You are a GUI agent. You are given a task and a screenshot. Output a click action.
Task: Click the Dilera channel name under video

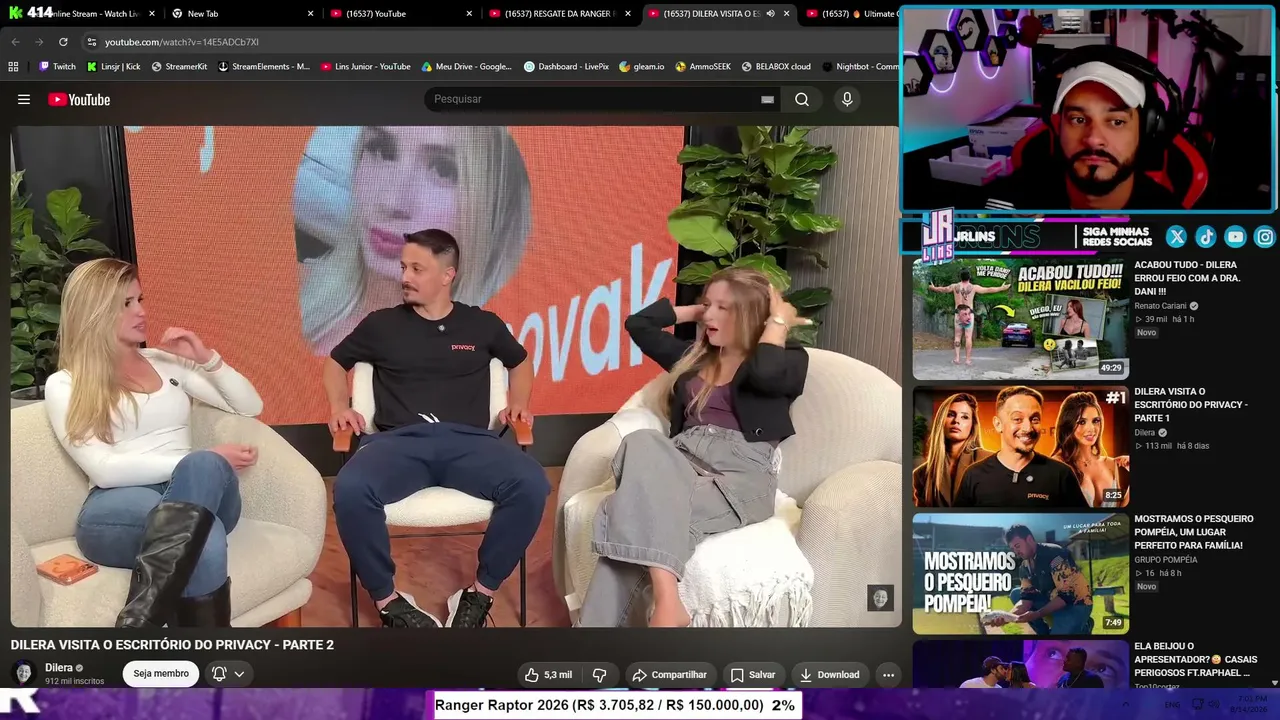click(59, 668)
